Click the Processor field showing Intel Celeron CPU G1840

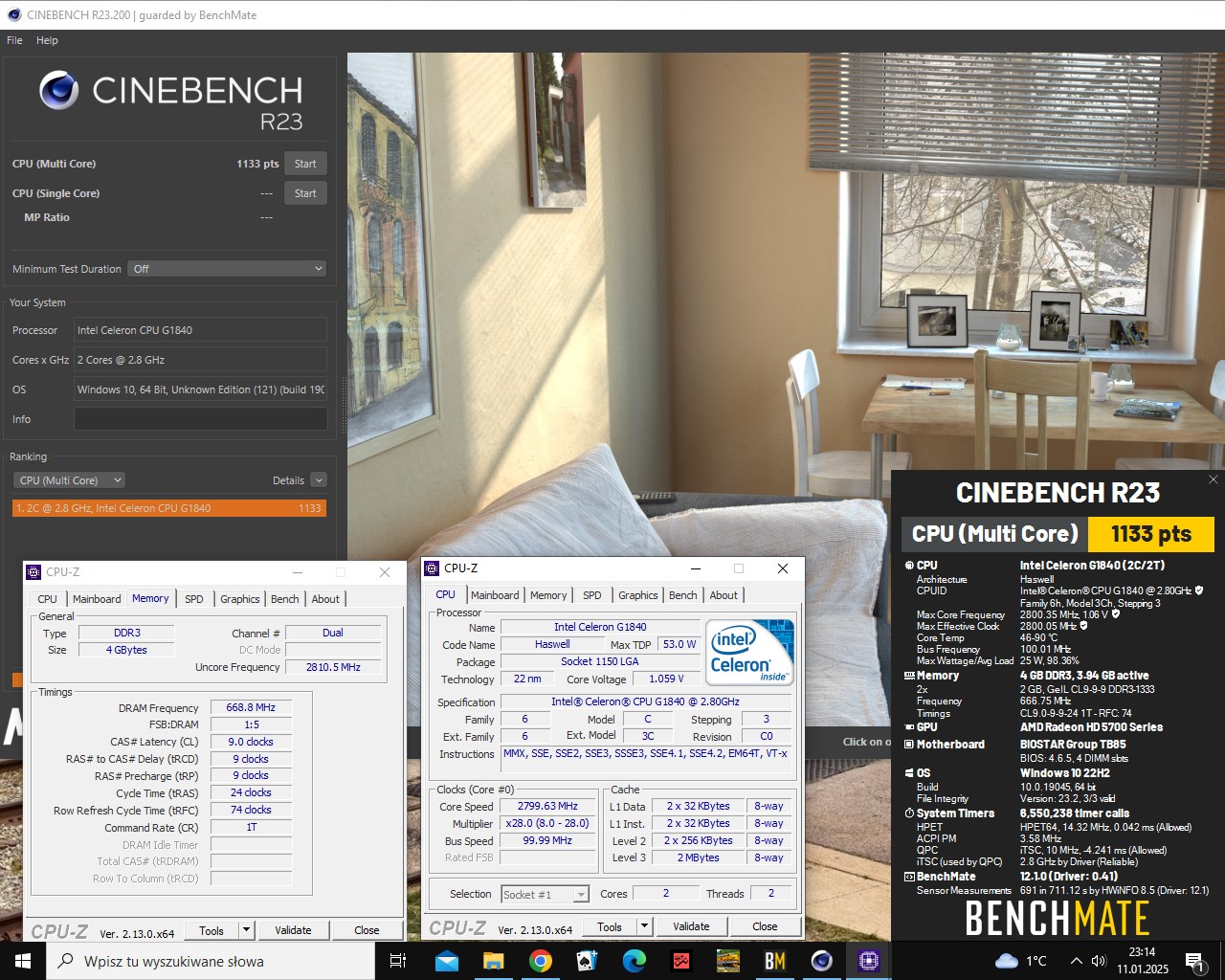(x=201, y=330)
